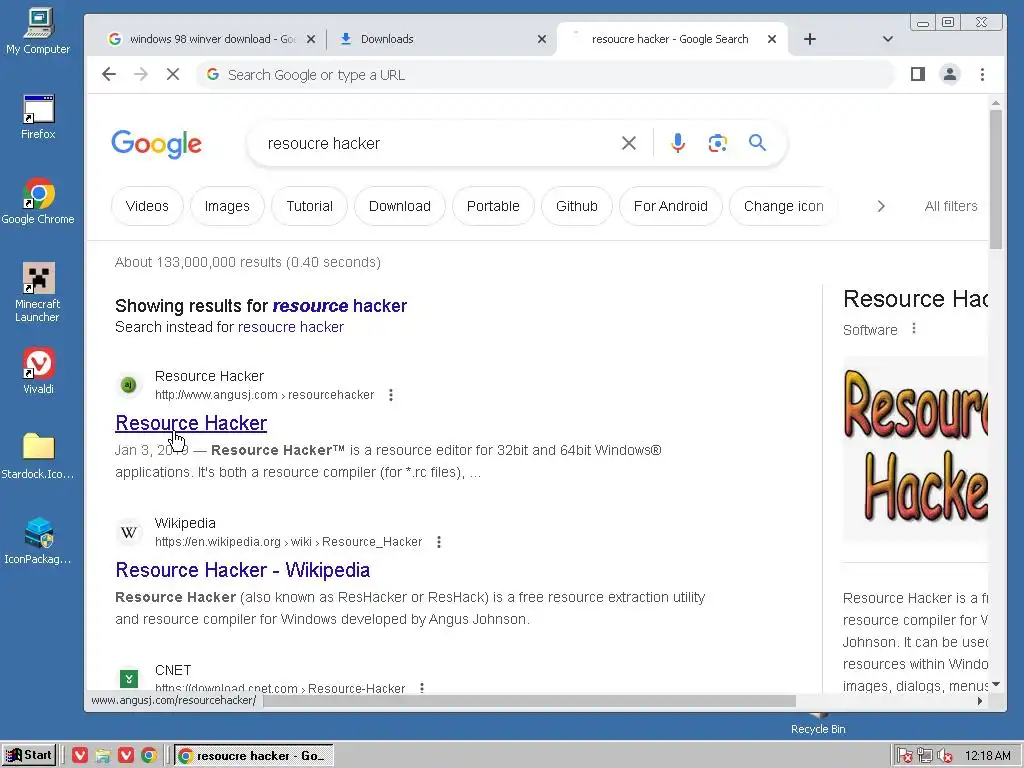The image size is (1024, 768).
Task: Select the resoucre hacker taskbar button
Action: 254,756
